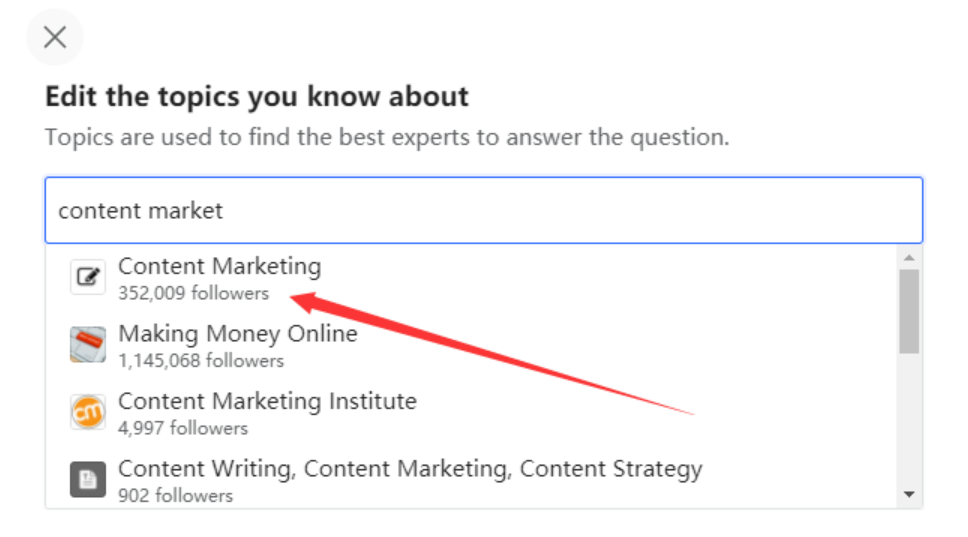Viewport: 968px width, 537px height.
Task: Click the 902 followers text
Action: click(176, 495)
